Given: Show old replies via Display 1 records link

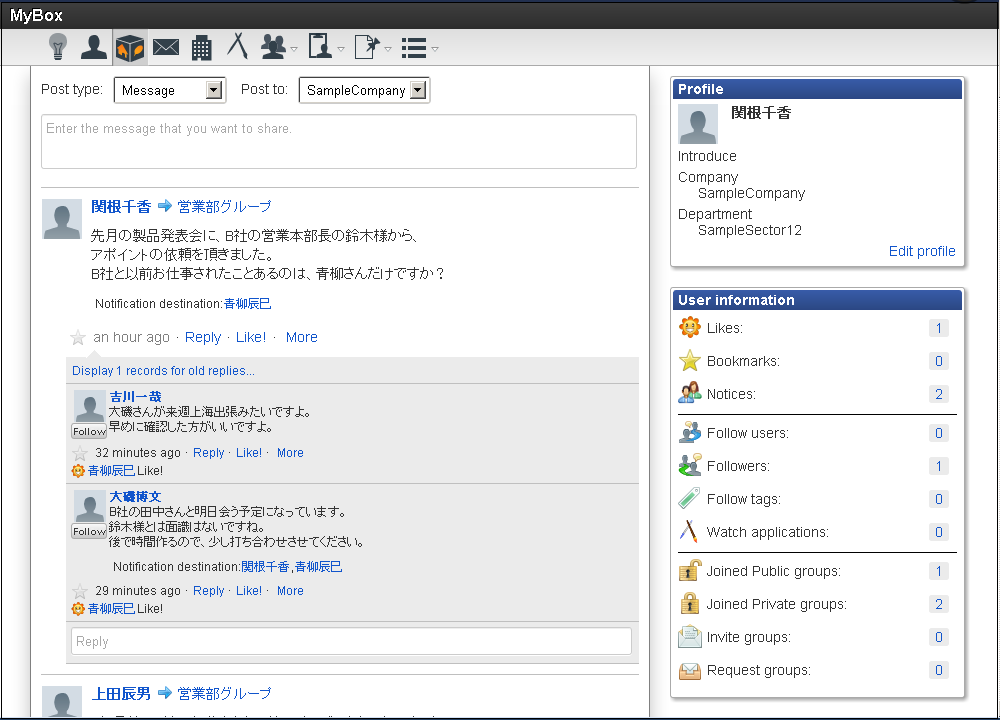Looking at the screenshot, I should (x=163, y=371).
